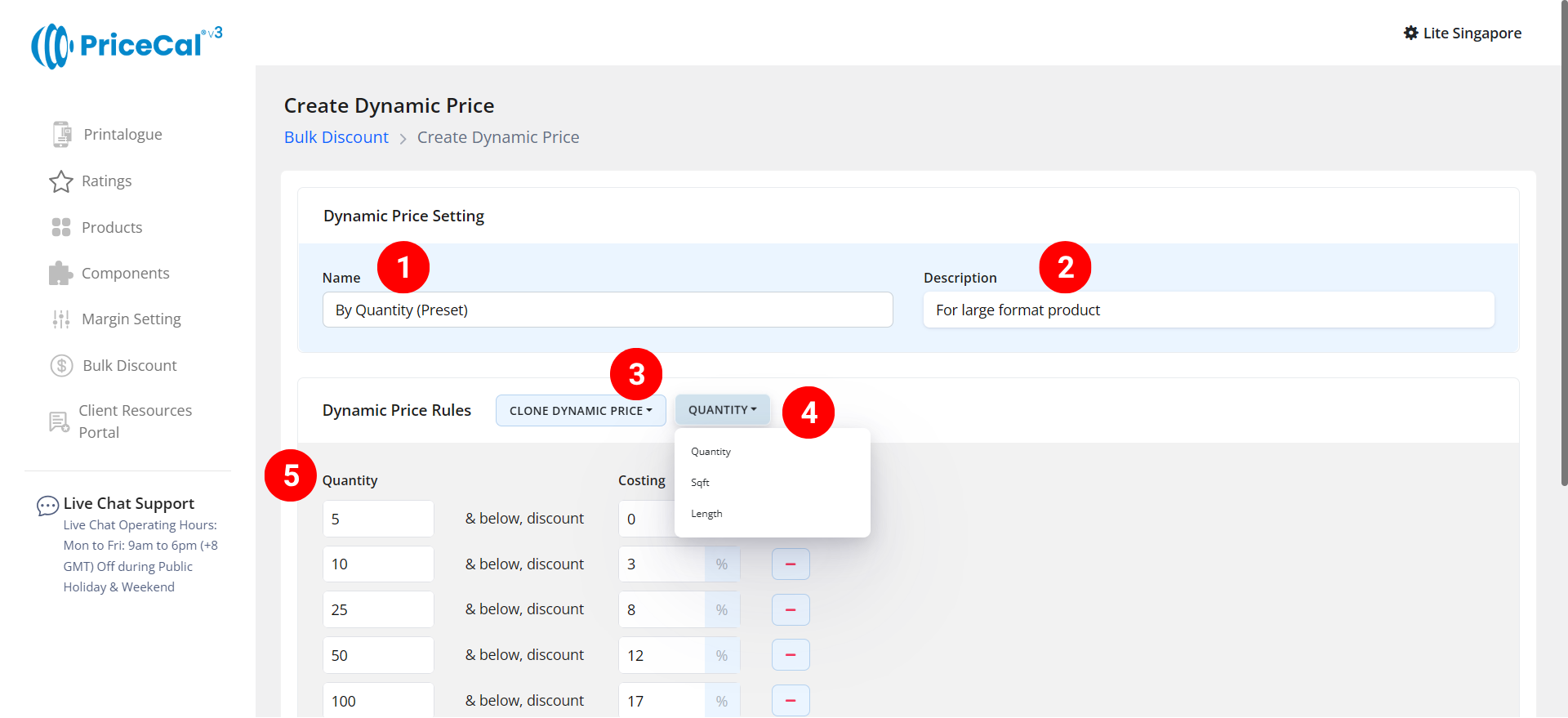The height and width of the screenshot is (718, 1568).
Task: Expand the Clone Dynamic Price dropdown
Action: (580, 410)
